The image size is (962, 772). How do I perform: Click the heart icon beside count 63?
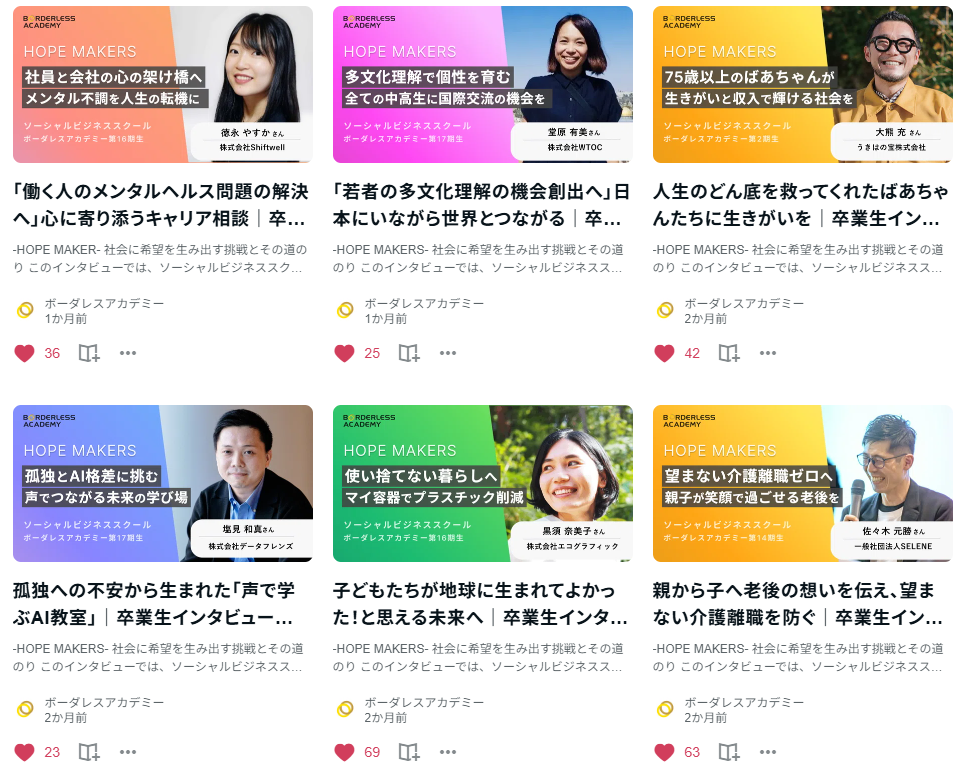click(664, 752)
